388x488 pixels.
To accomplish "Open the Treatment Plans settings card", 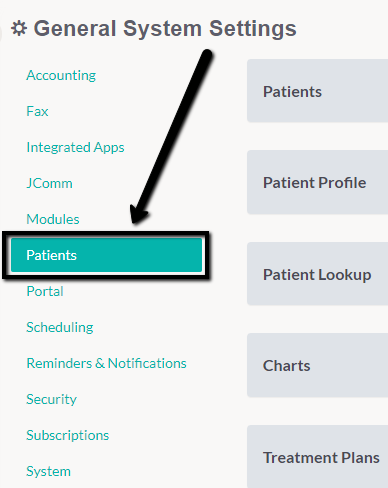I will 317,457.
